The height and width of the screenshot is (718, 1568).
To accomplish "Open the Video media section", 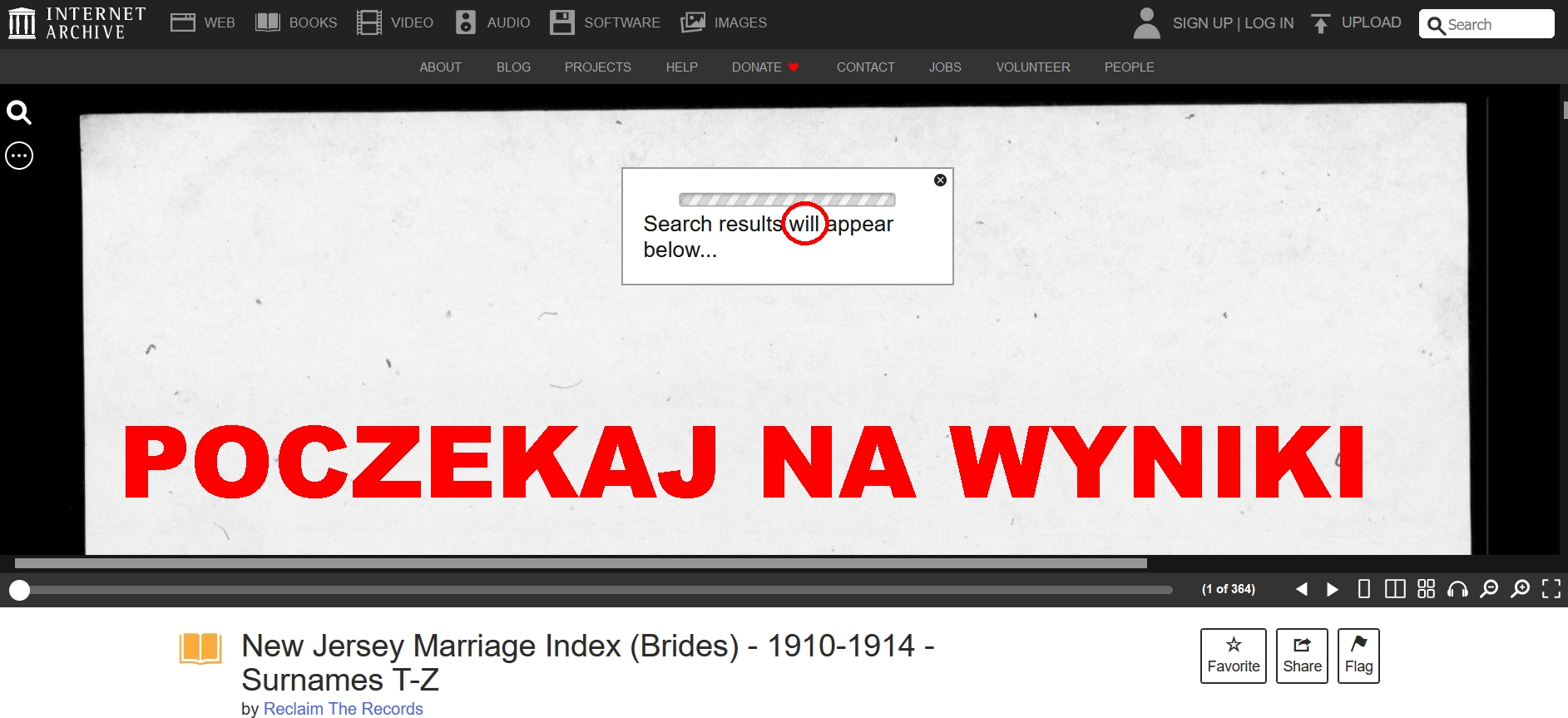I will 395,22.
